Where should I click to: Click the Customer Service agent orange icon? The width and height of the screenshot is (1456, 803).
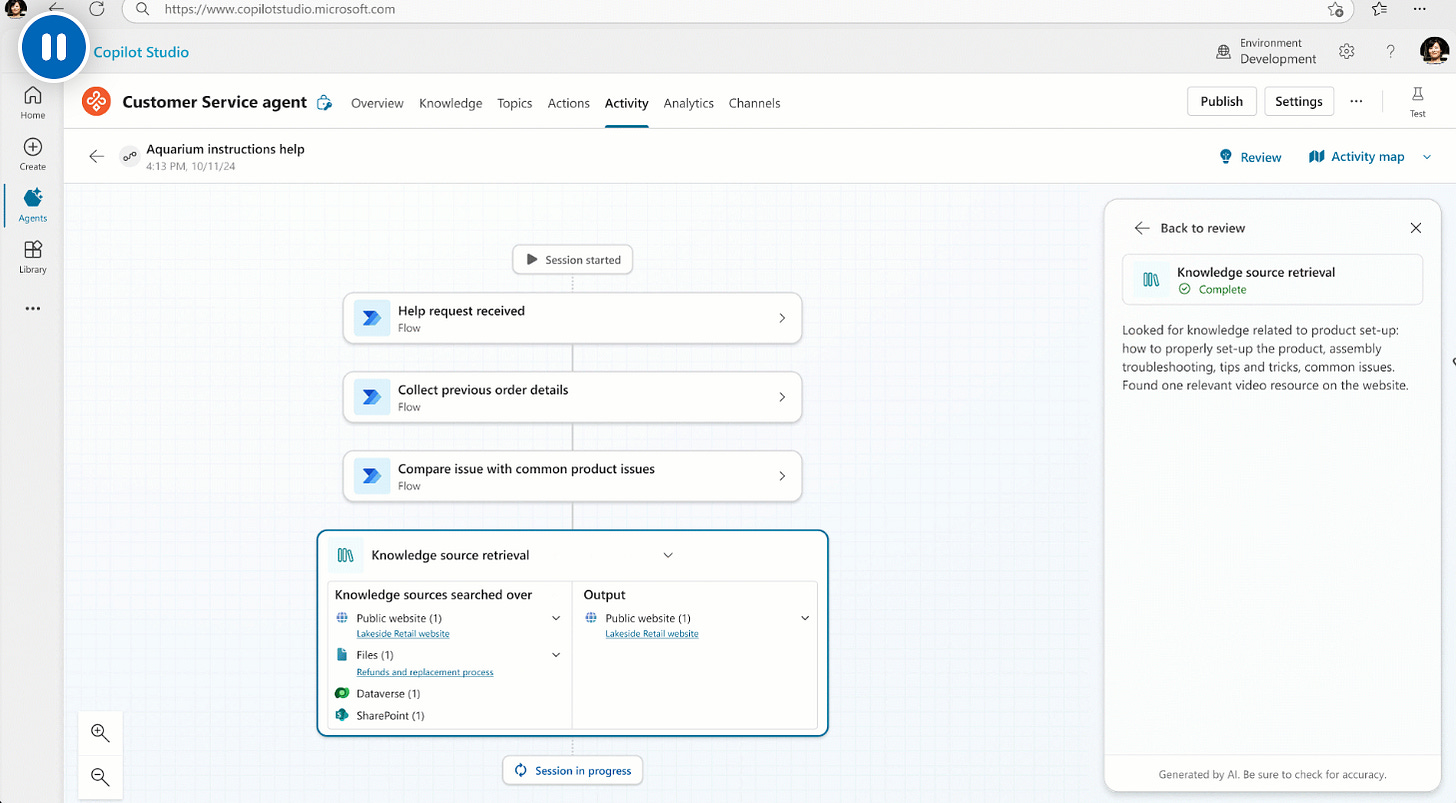coord(95,102)
